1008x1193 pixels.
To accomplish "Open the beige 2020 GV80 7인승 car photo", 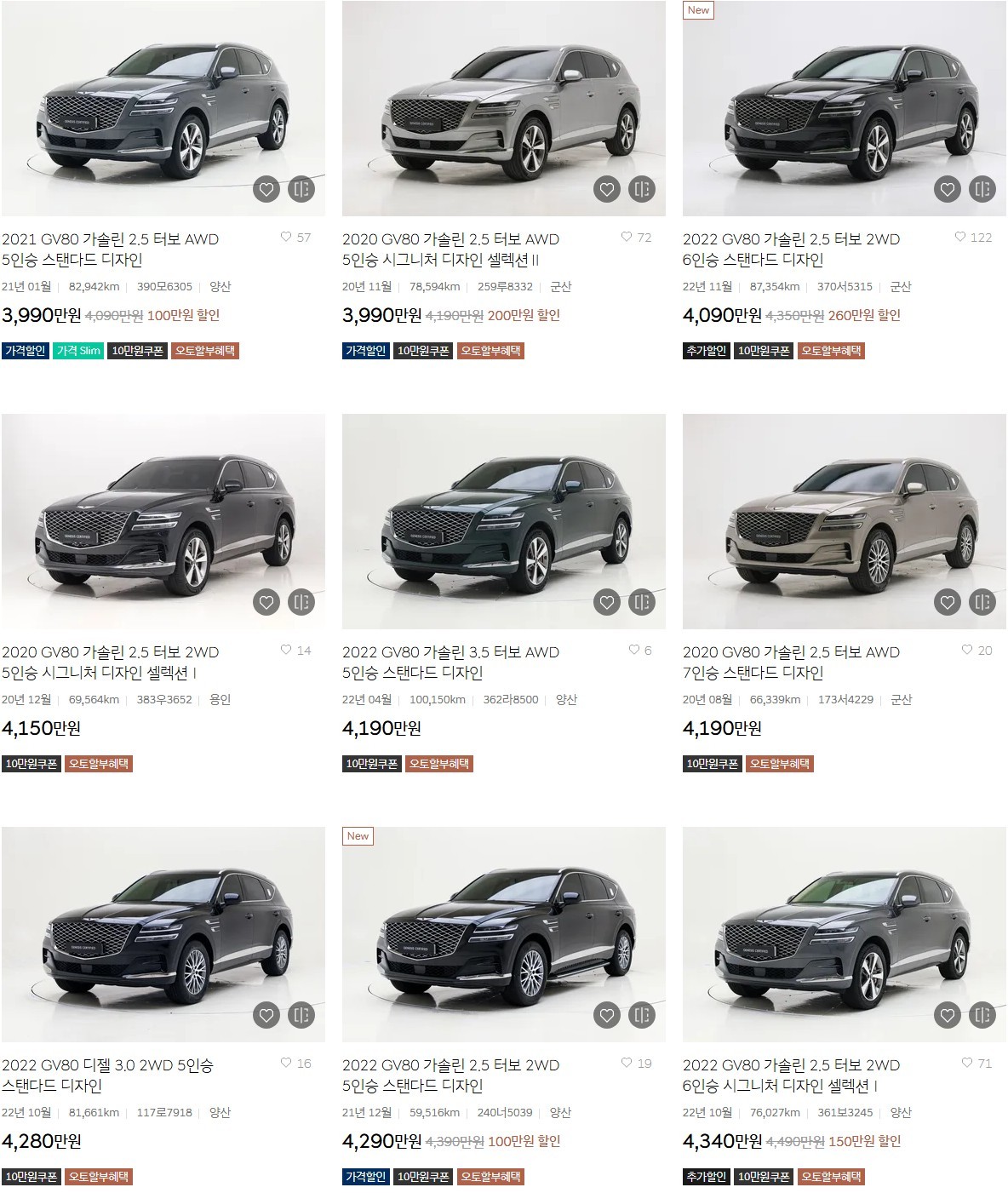I will [845, 521].
